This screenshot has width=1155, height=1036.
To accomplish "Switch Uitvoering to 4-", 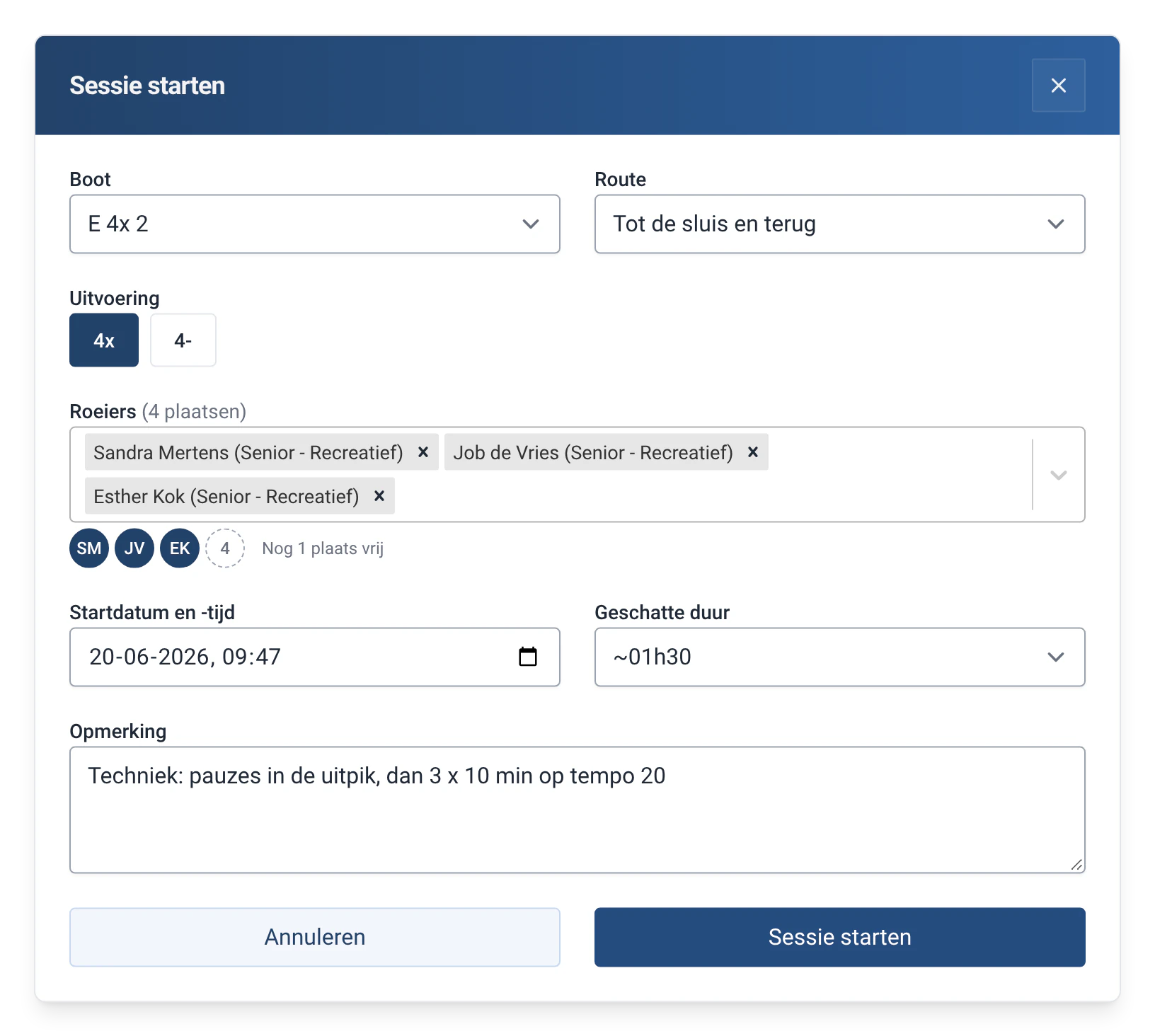I will point(183,340).
